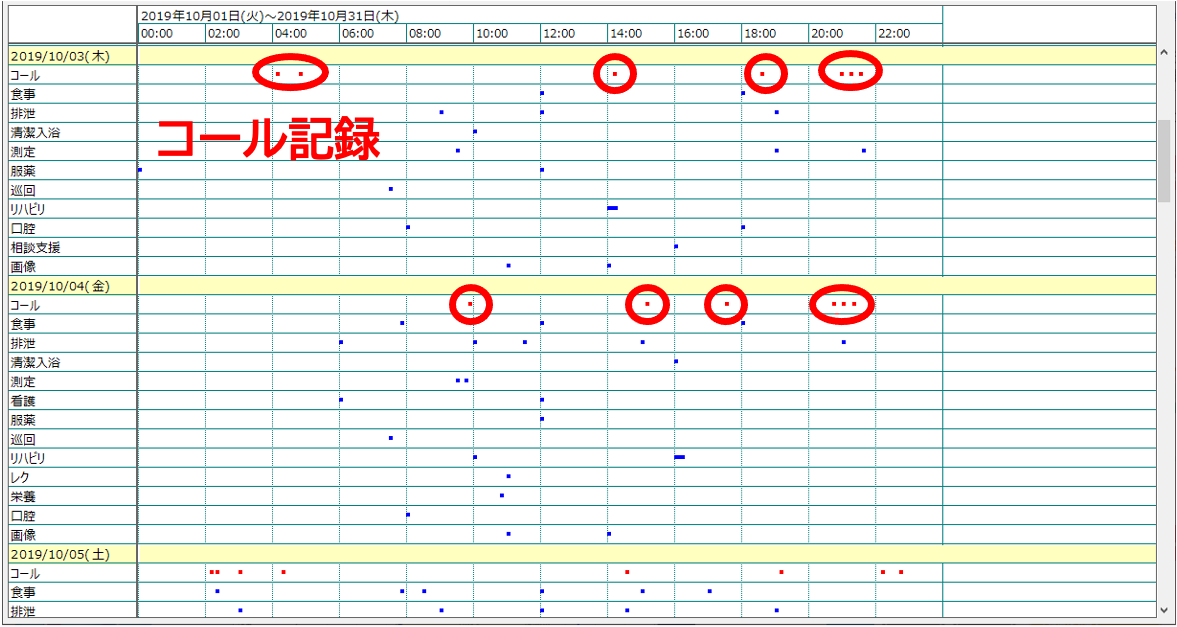Image resolution: width=1177 pixels, height=627 pixels.
Task: Click the scrollbar down arrow
Action: pos(1164,609)
